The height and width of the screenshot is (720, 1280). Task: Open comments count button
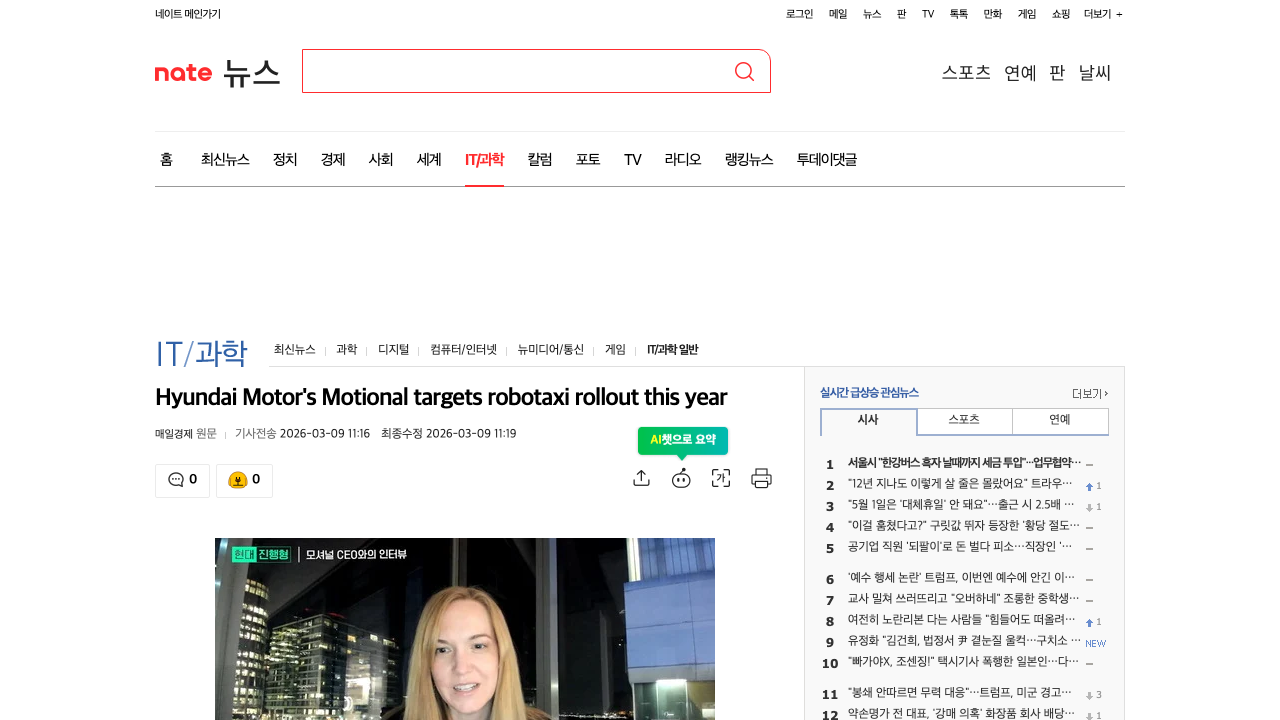182,480
